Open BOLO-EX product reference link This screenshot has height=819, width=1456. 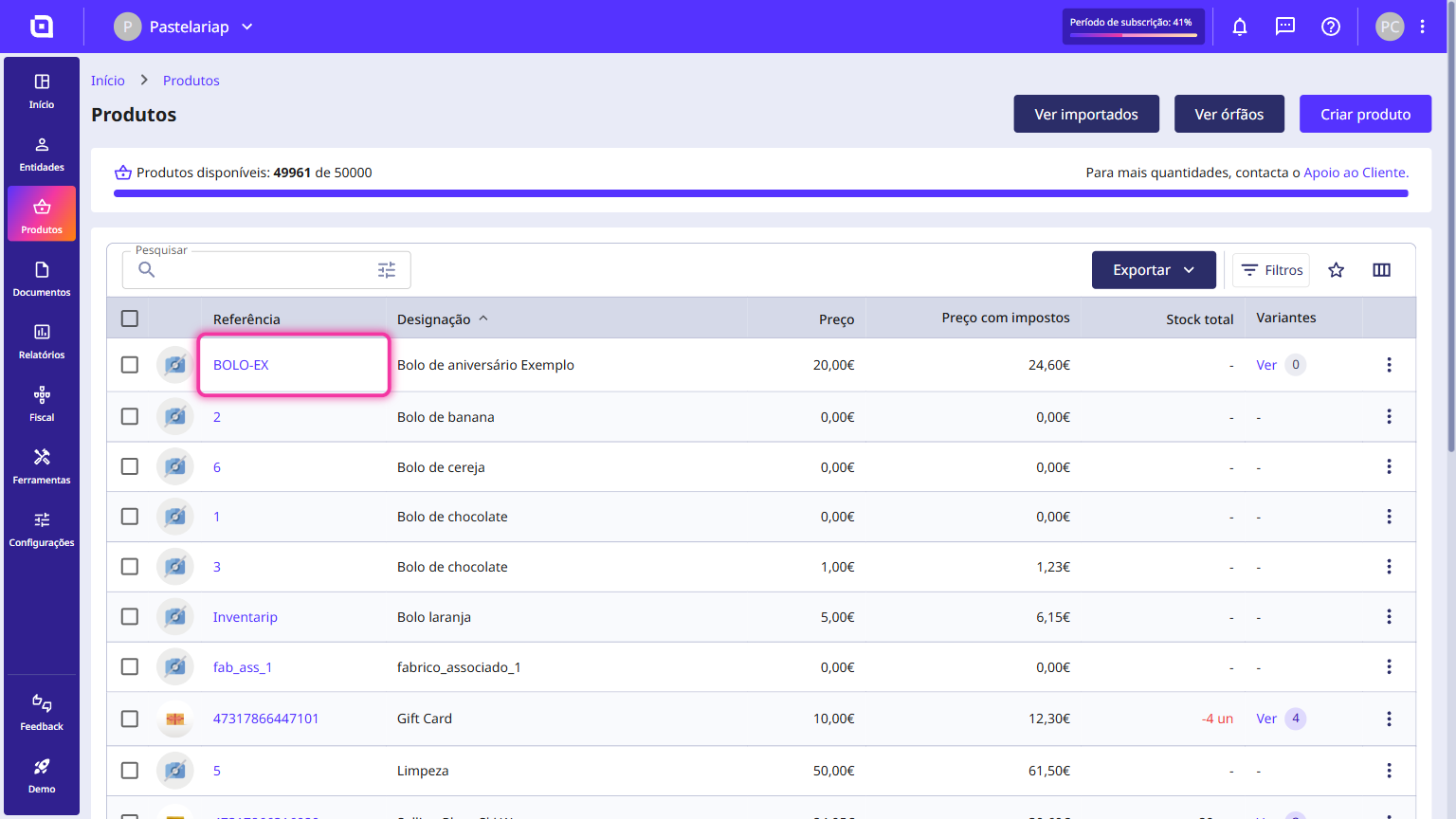point(241,365)
